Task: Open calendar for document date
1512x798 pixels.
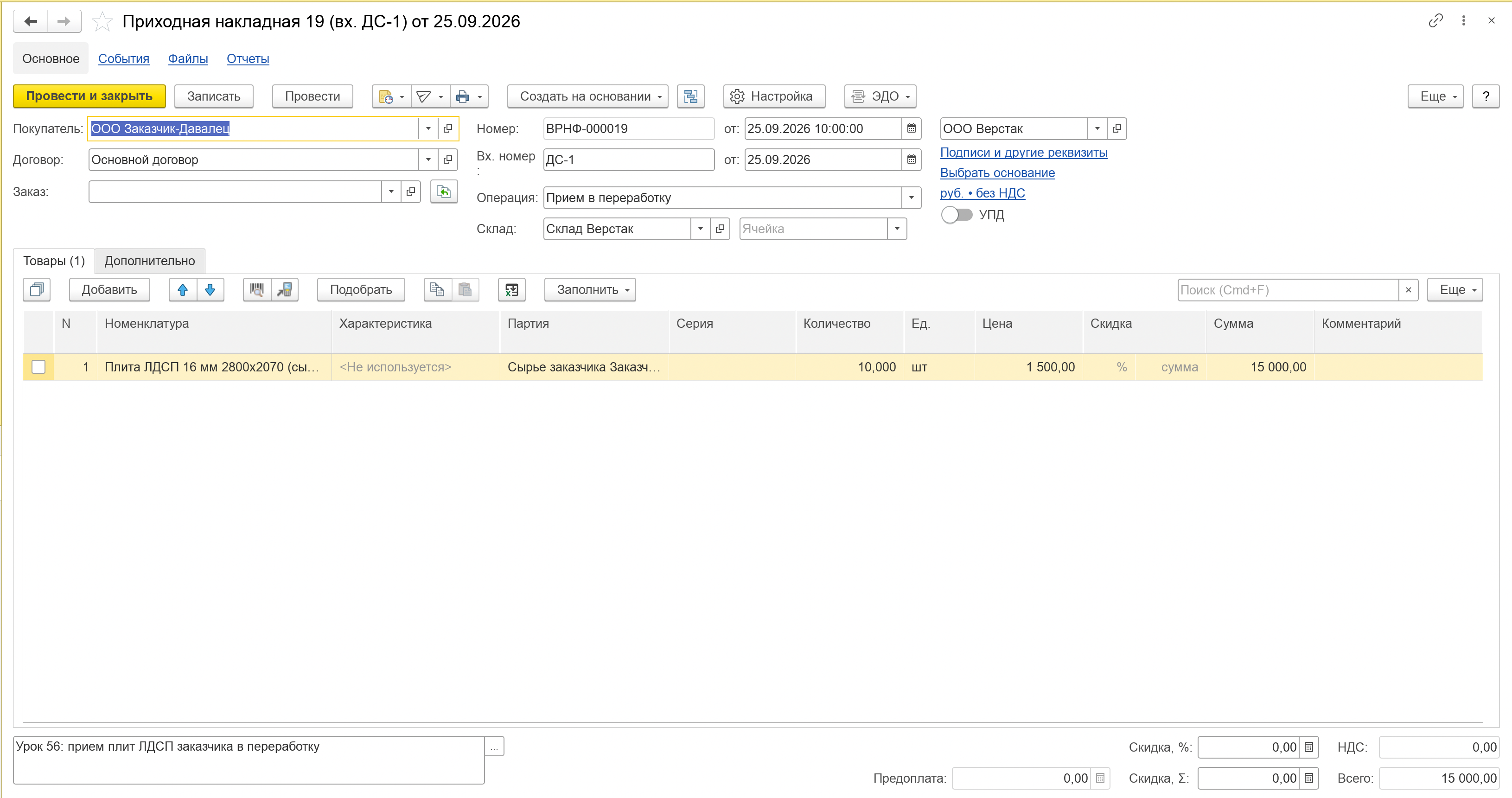Action: coord(911,128)
